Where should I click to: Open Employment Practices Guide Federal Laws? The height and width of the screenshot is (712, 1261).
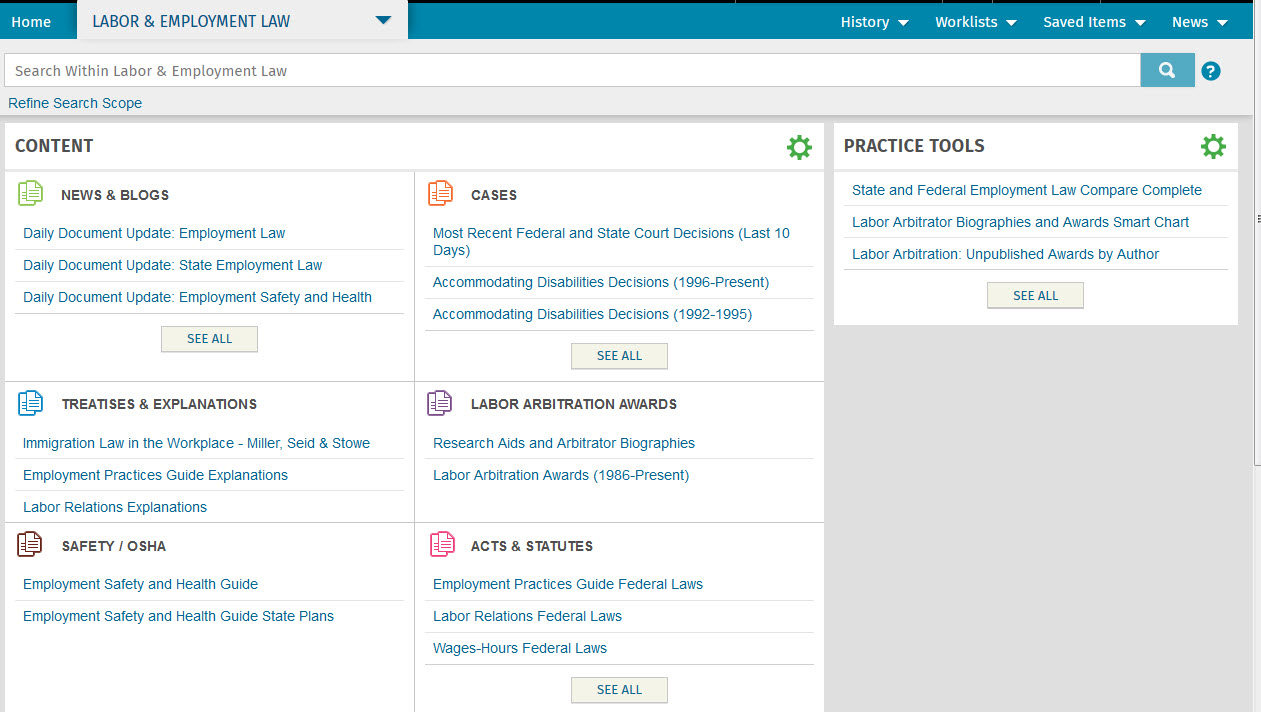[568, 584]
